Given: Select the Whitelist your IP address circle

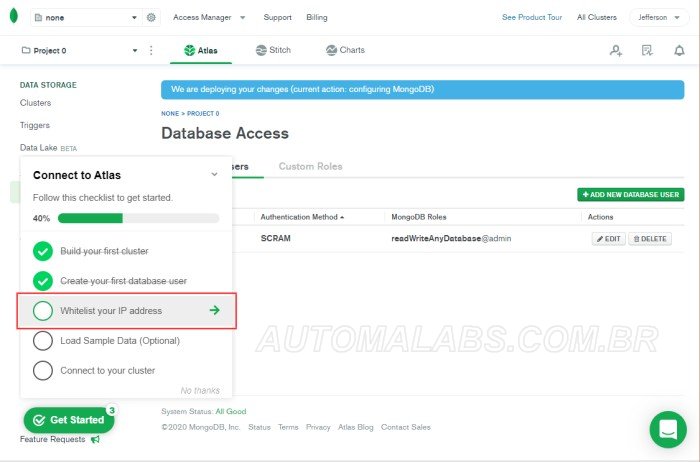Looking at the screenshot, I should pyautogui.click(x=43, y=311).
